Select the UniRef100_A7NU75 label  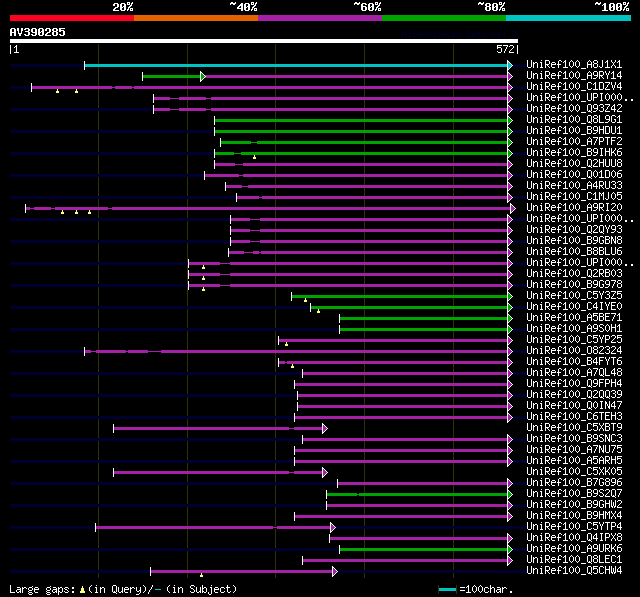pyautogui.click(x=574, y=450)
